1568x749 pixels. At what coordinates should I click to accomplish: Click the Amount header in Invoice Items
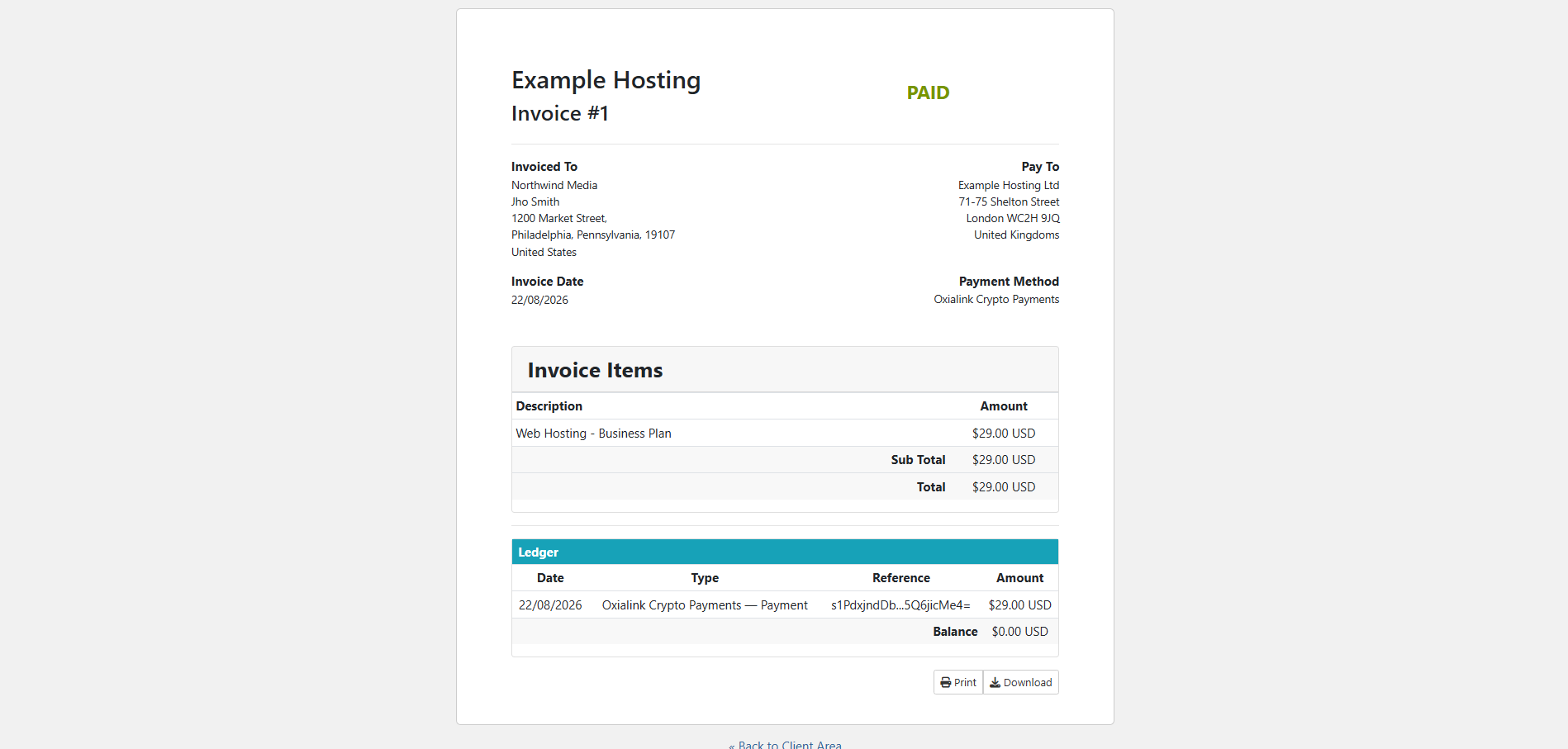point(1004,405)
